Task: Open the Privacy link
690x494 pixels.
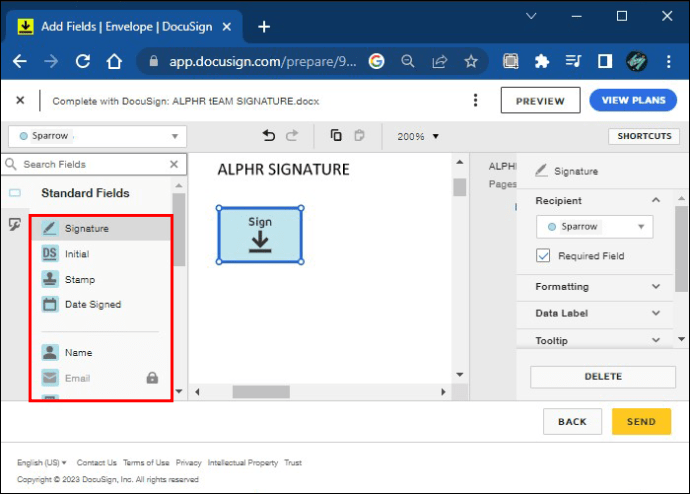Action: 188,462
